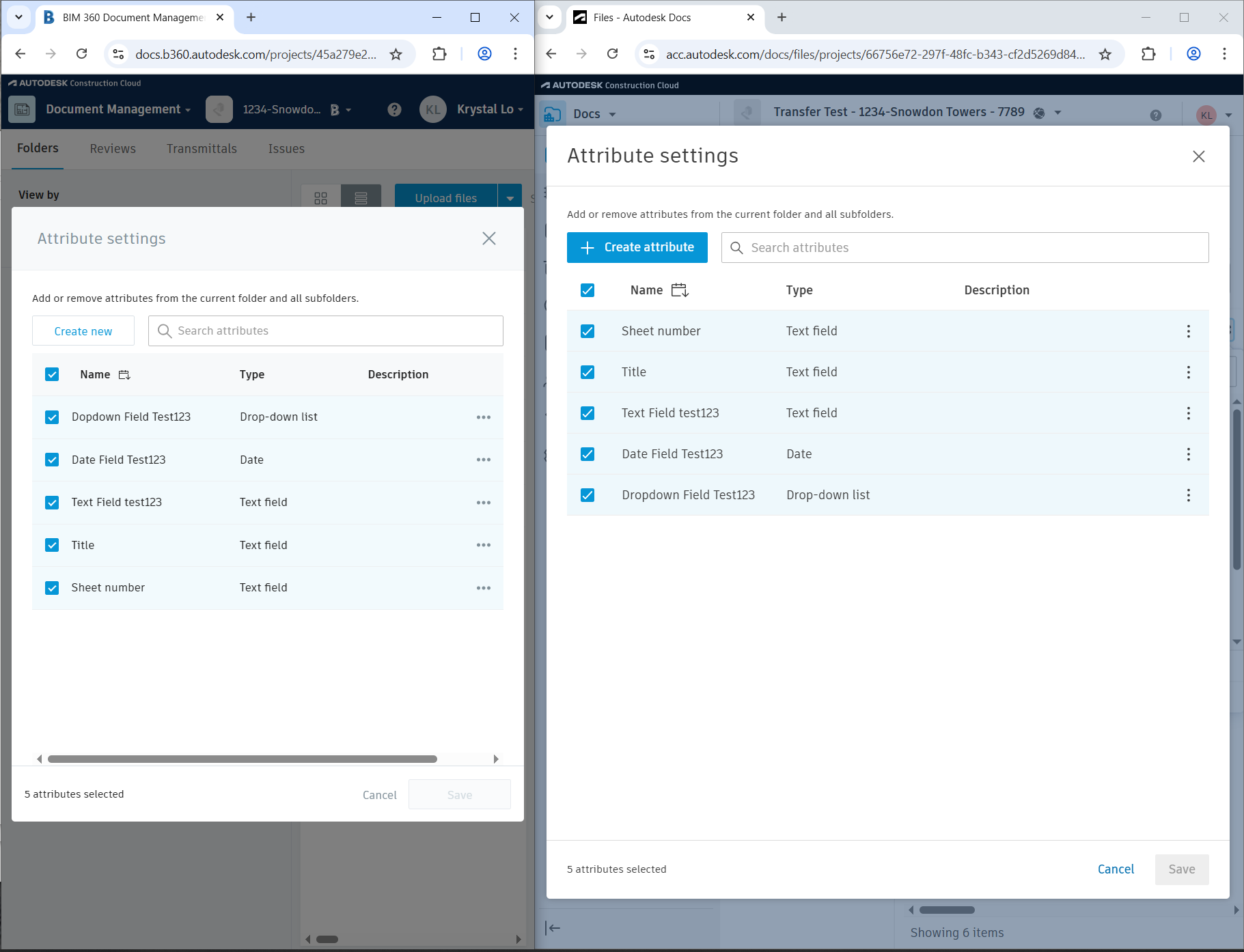Close the Autodesk Docs Attribute settings dialog
The image size is (1244, 952).
click(x=1198, y=156)
